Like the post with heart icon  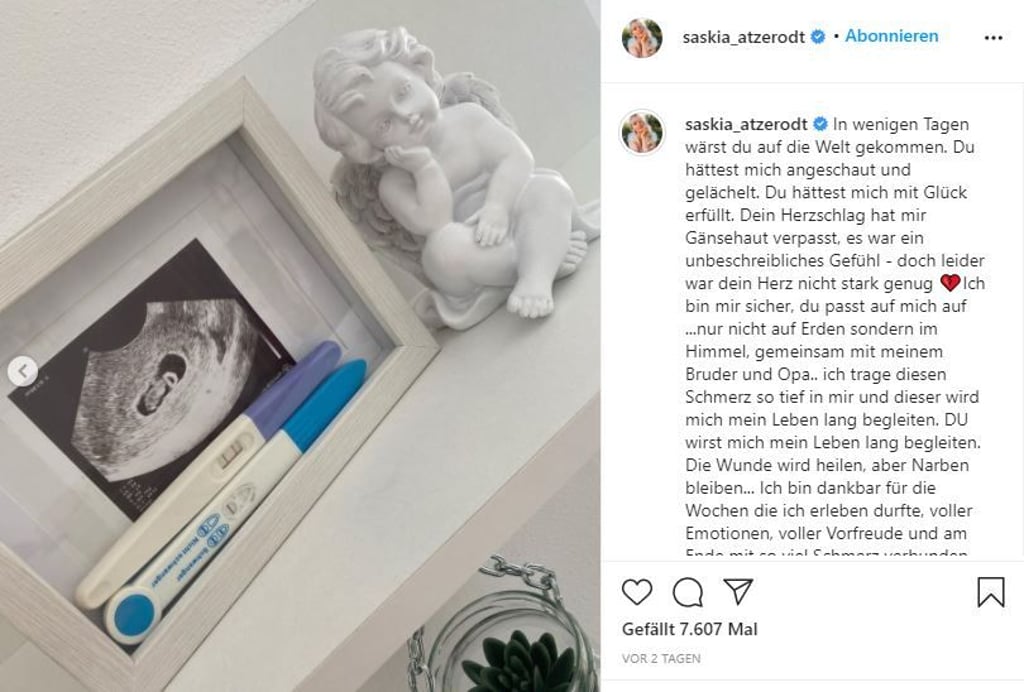point(637,592)
